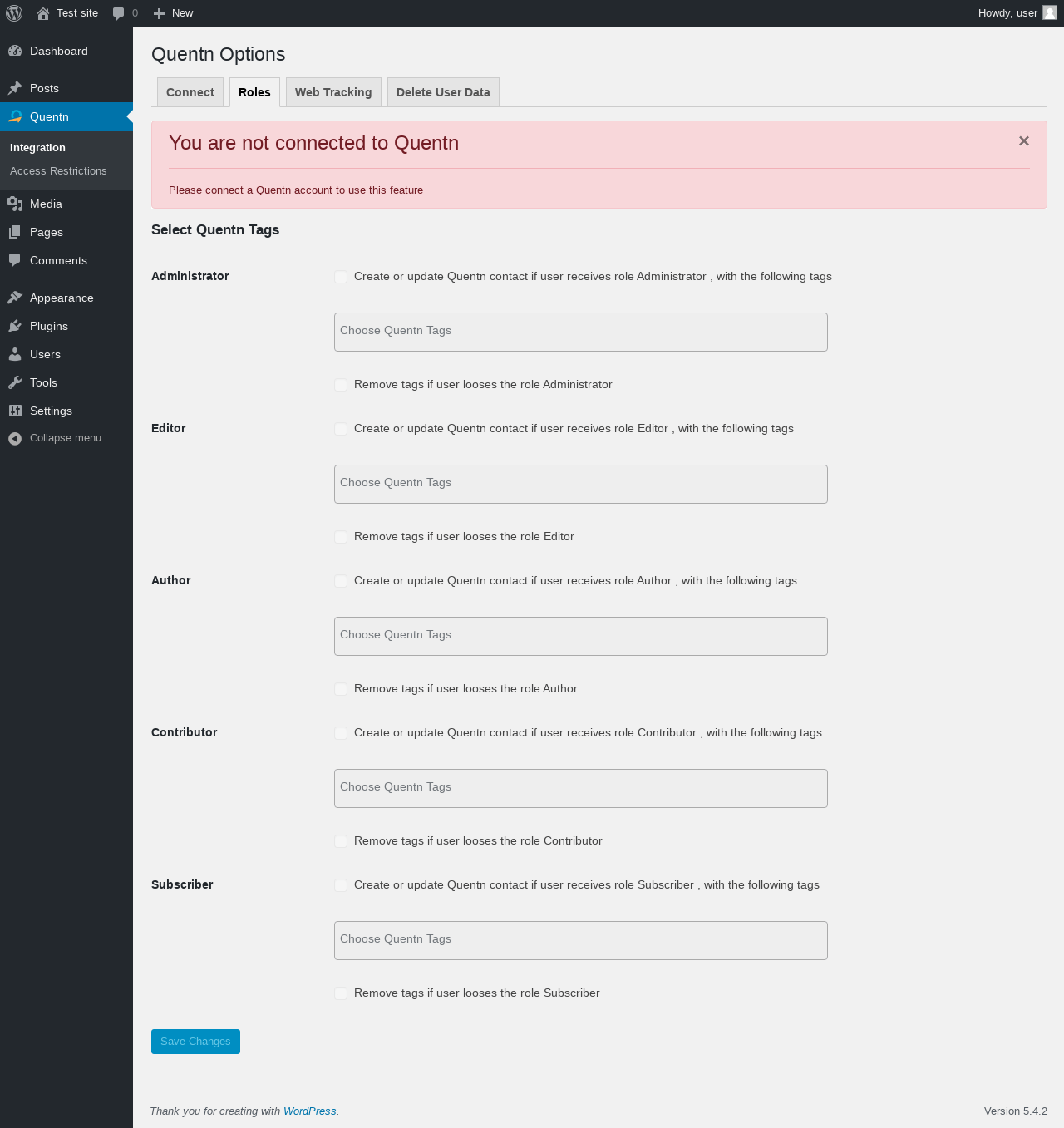The image size is (1064, 1128).
Task: Open Dashboard from the sidebar
Action: tap(58, 51)
